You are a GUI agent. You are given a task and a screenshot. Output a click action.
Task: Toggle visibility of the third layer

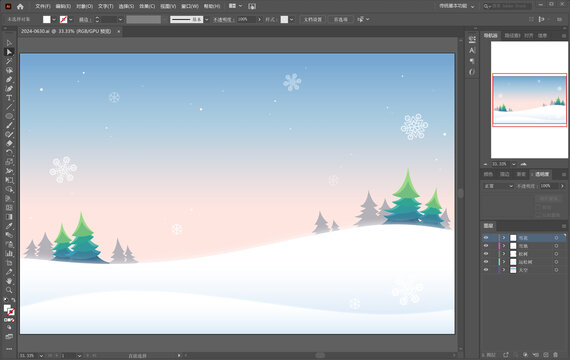tap(486, 253)
